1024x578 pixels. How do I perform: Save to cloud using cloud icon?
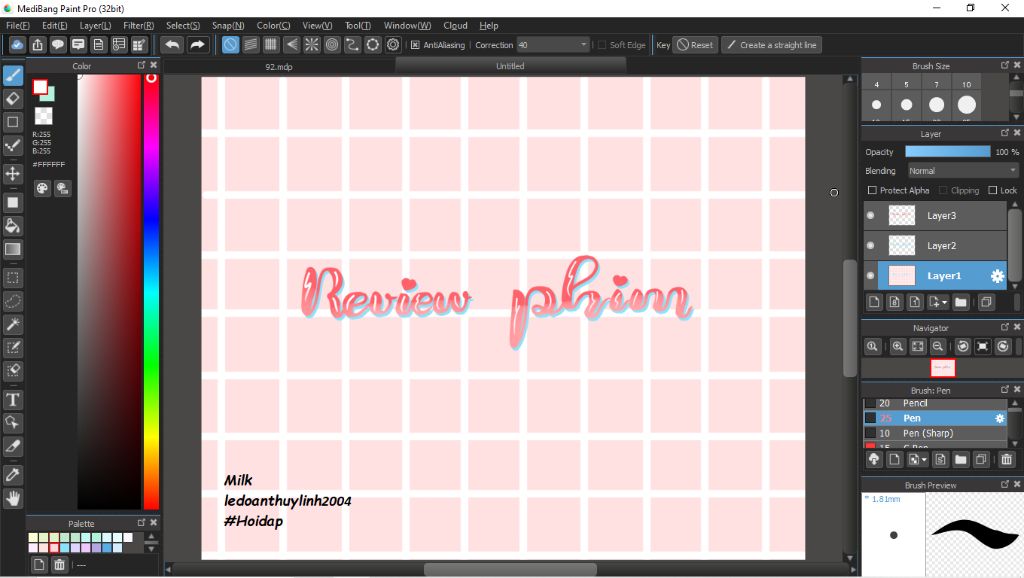[17, 44]
